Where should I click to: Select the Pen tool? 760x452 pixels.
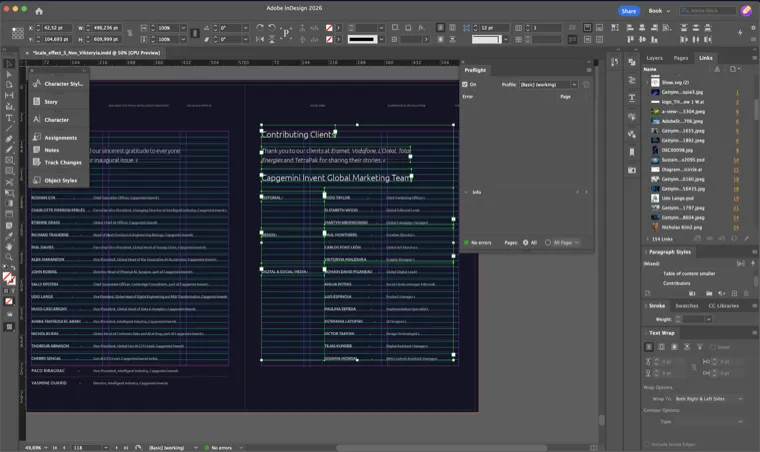coord(9,139)
